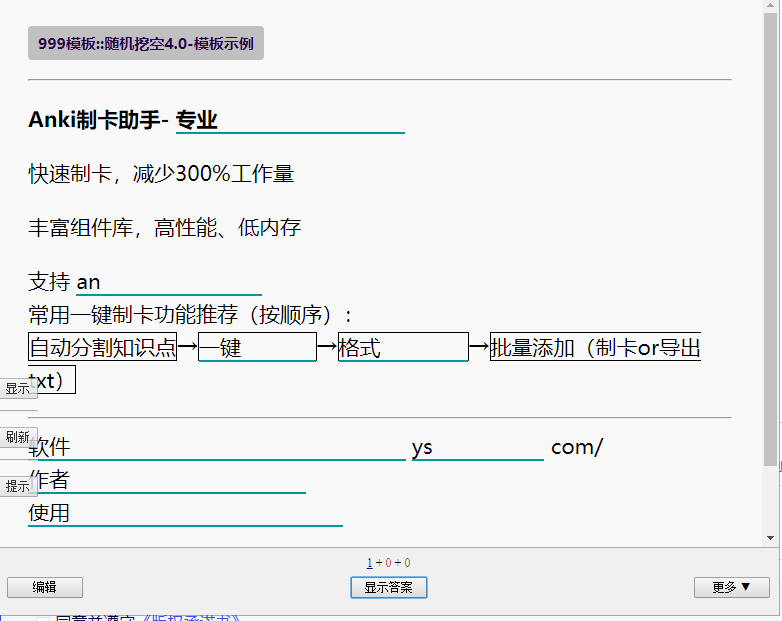Reveal the cloze blank after 支持 an
The image size is (782, 621).
pyautogui.click(x=169, y=282)
